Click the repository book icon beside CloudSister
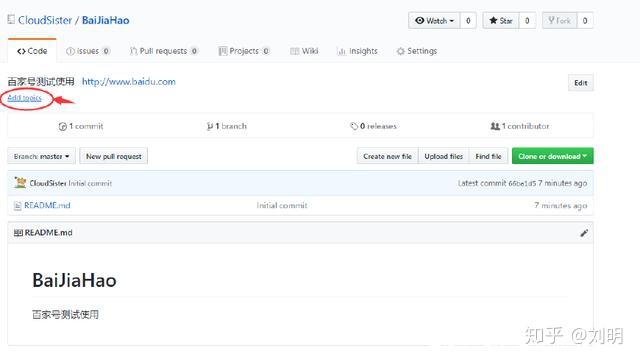The height and width of the screenshot is (362, 640). click(11, 20)
